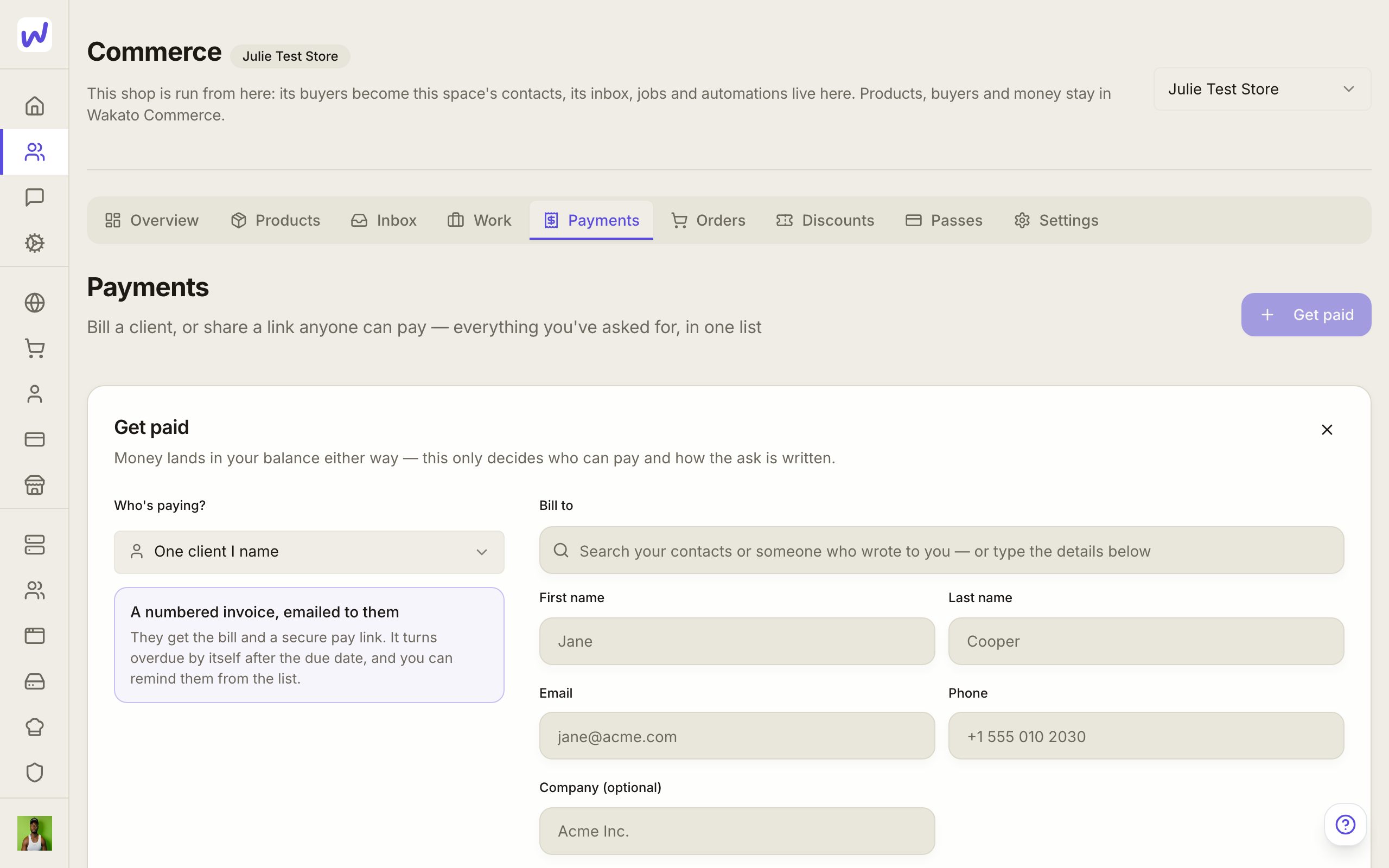
Task: Open the user avatar photo
Action: click(x=34, y=833)
